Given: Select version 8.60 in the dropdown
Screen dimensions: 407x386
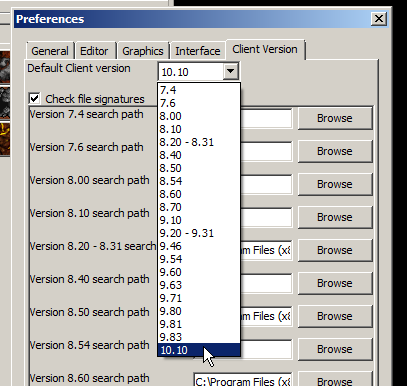Looking at the screenshot, I should tap(199, 194).
